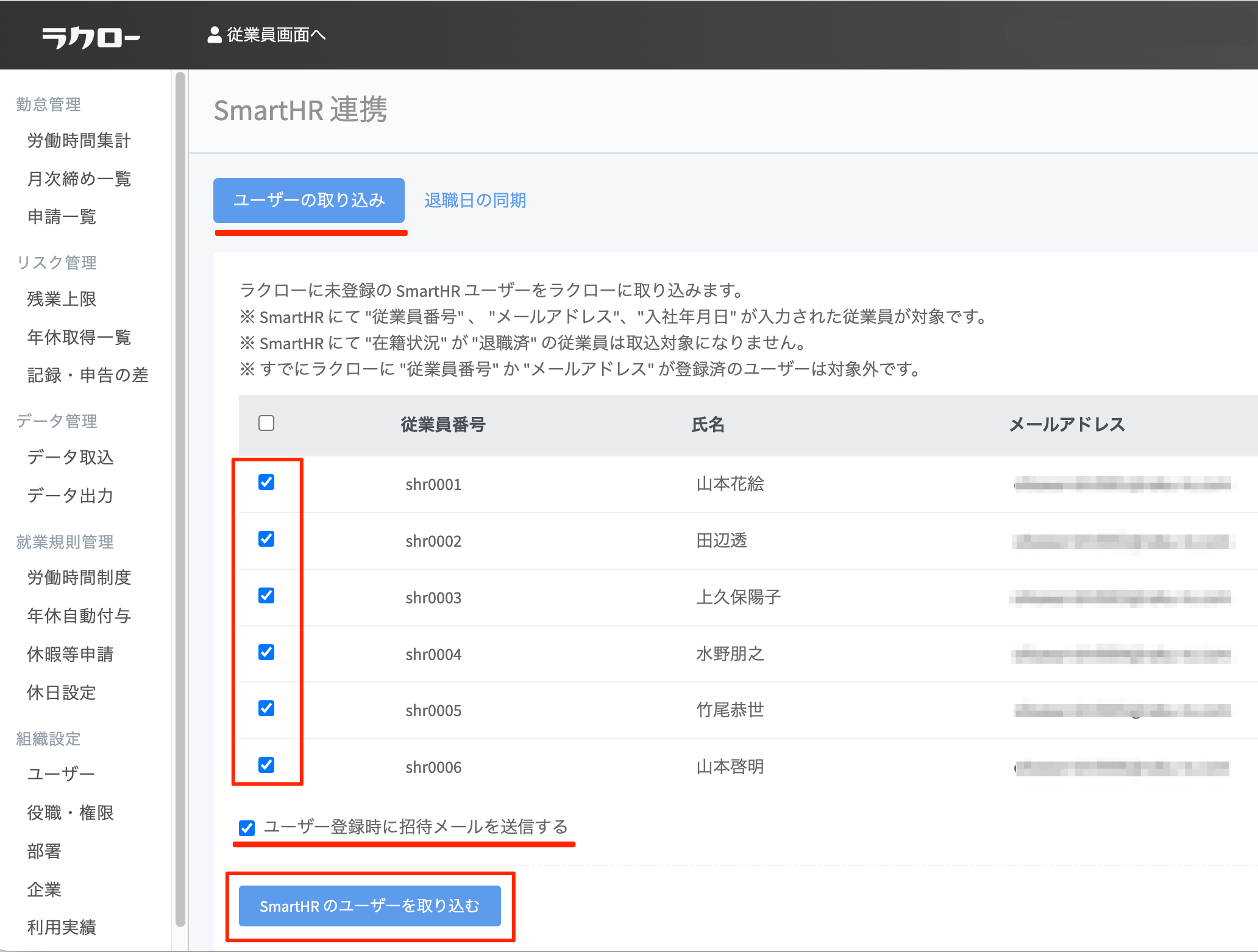Open 利用実績 in sidebar

(62, 928)
